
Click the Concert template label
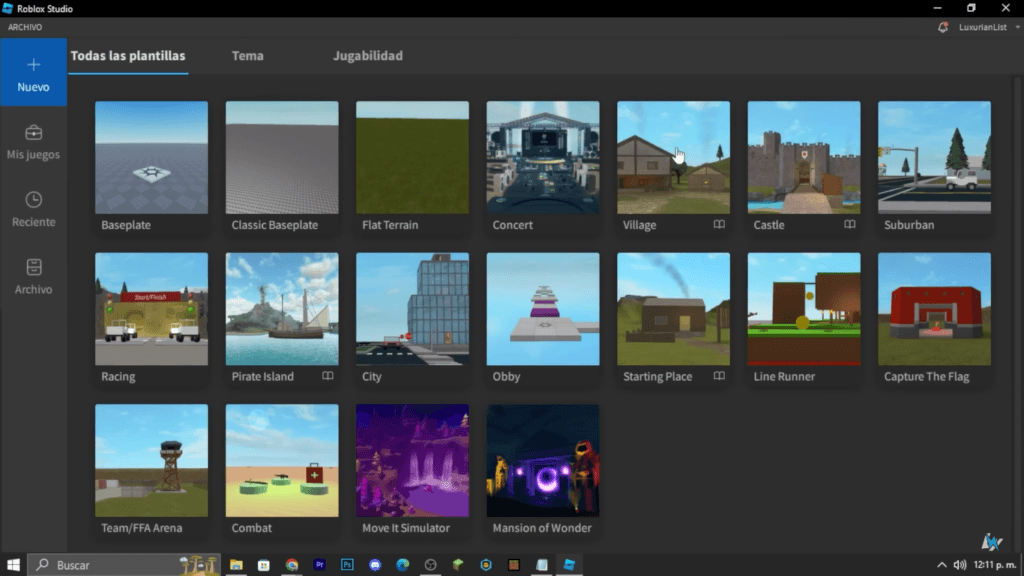513,225
